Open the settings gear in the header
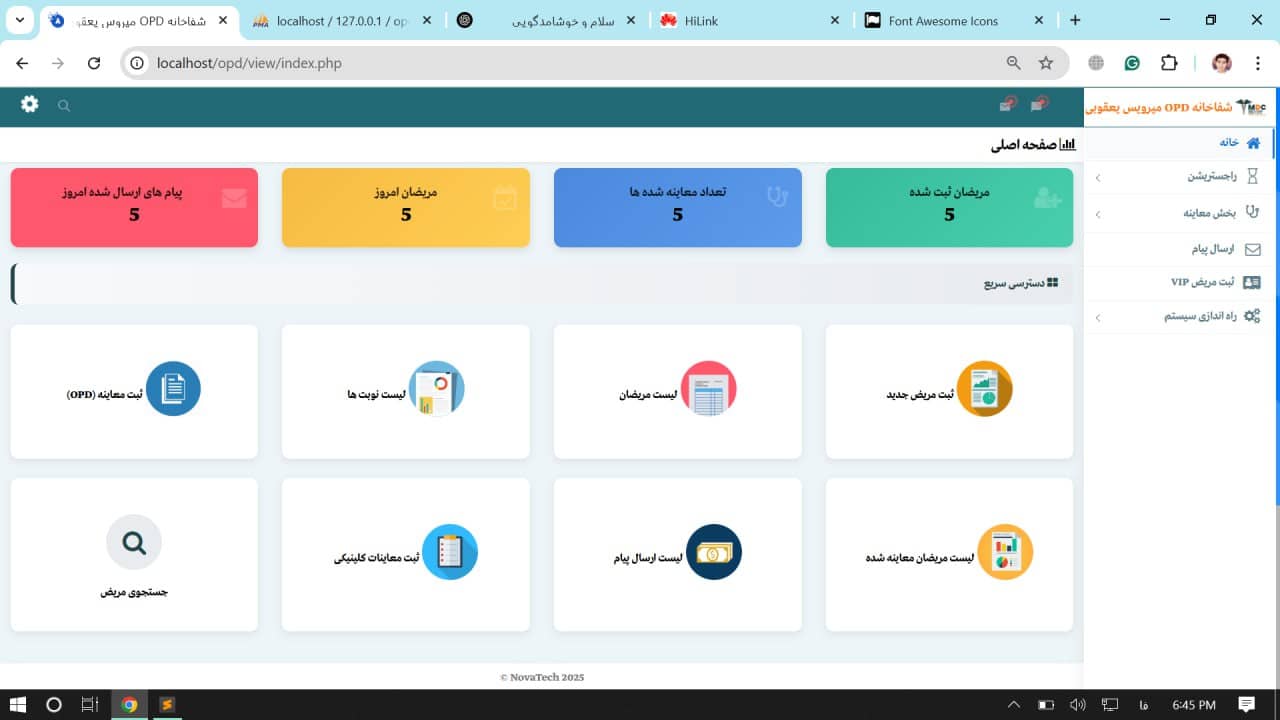This screenshot has height=720, width=1280. coord(30,104)
